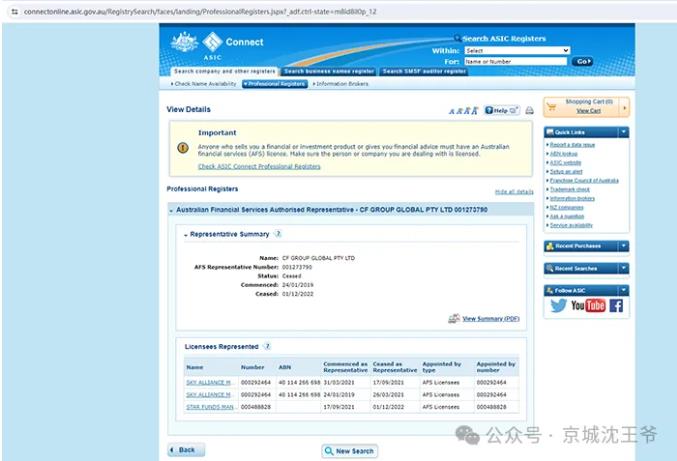Open the YouTube icon link
The image size is (677, 461).
coord(588,306)
